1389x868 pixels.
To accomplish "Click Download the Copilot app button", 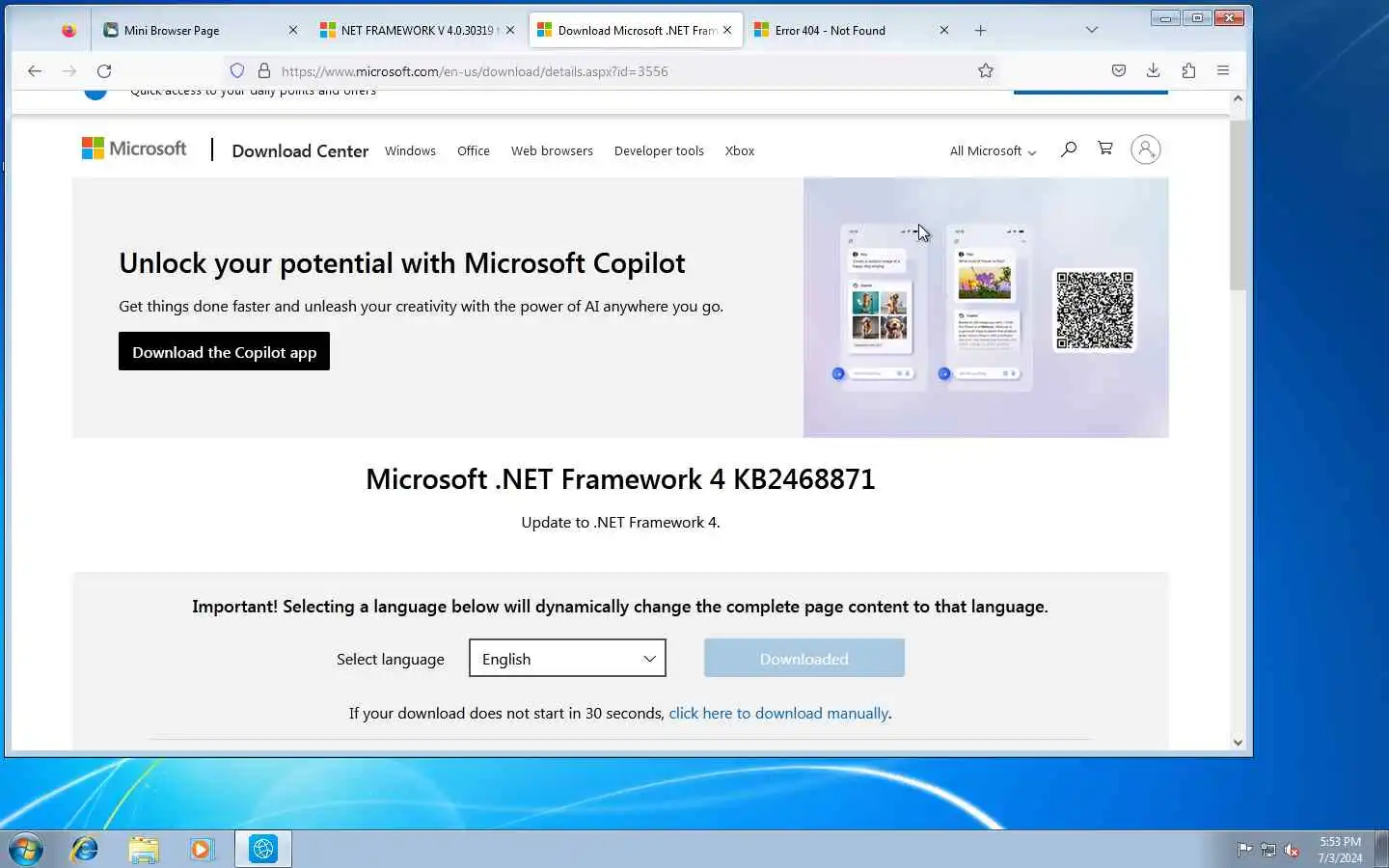I will [224, 351].
